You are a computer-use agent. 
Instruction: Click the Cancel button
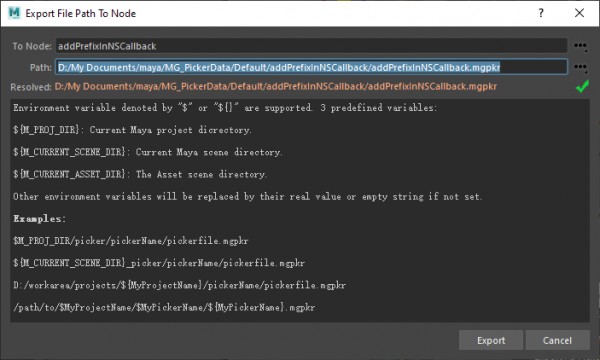(x=557, y=340)
